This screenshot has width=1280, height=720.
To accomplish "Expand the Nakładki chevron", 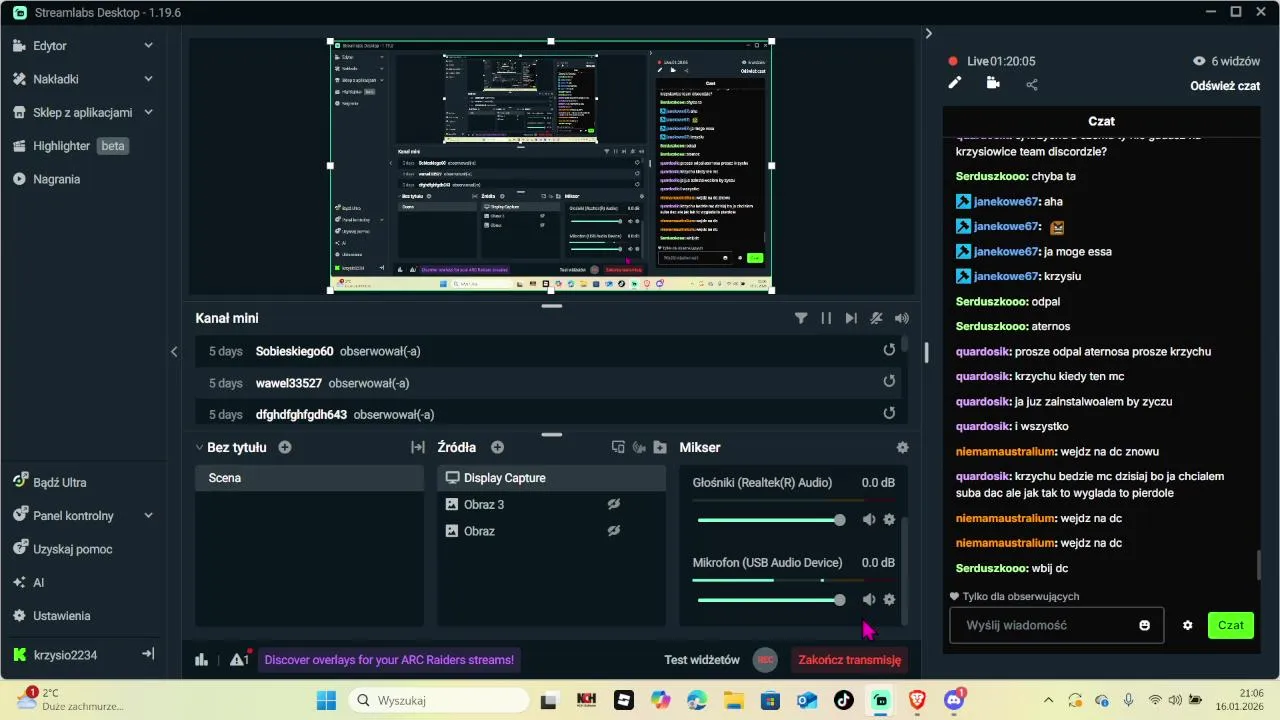I will pos(148,79).
